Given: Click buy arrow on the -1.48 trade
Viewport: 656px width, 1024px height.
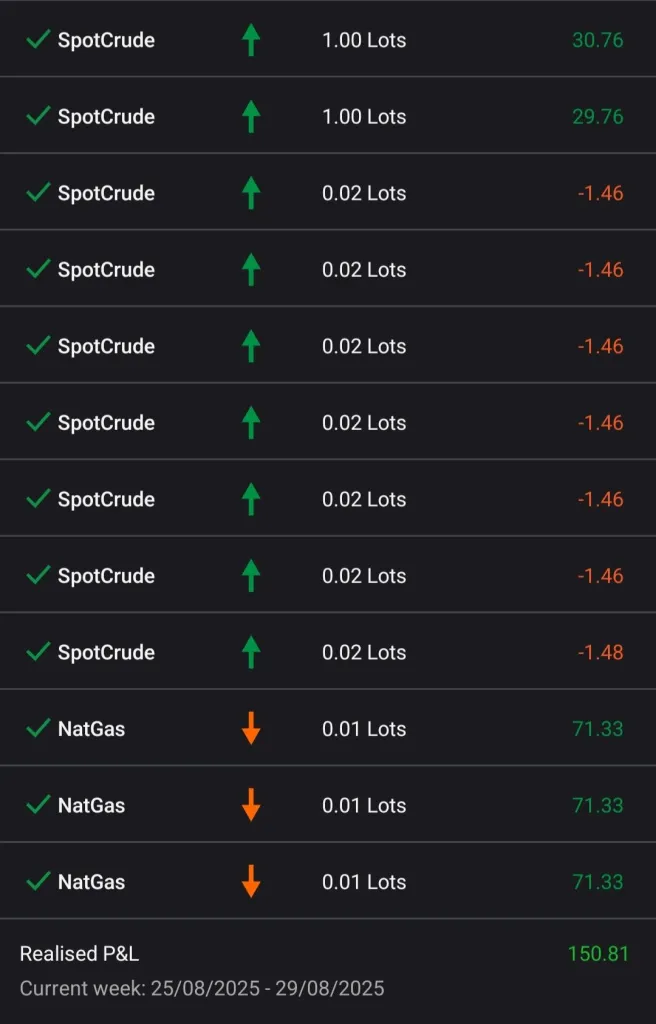Looking at the screenshot, I should pos(251,652).
